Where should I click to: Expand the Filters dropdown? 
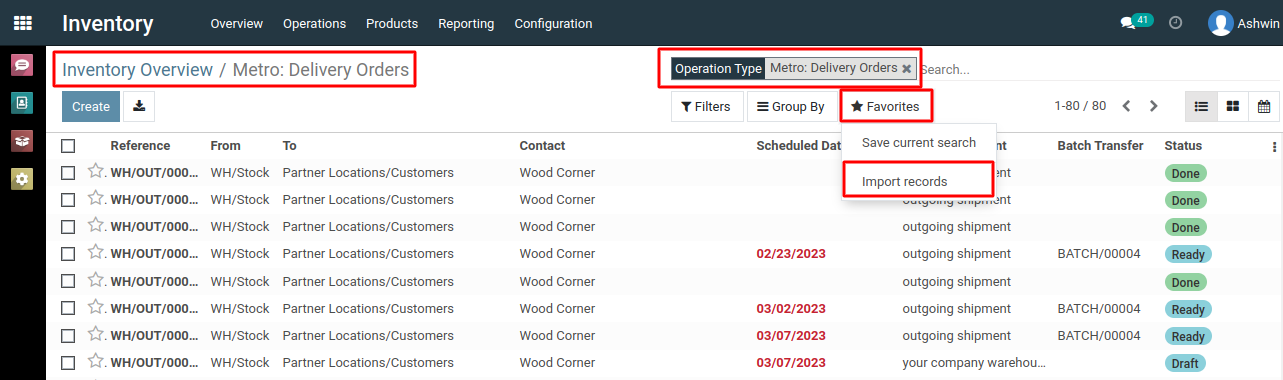coord(706,106)
